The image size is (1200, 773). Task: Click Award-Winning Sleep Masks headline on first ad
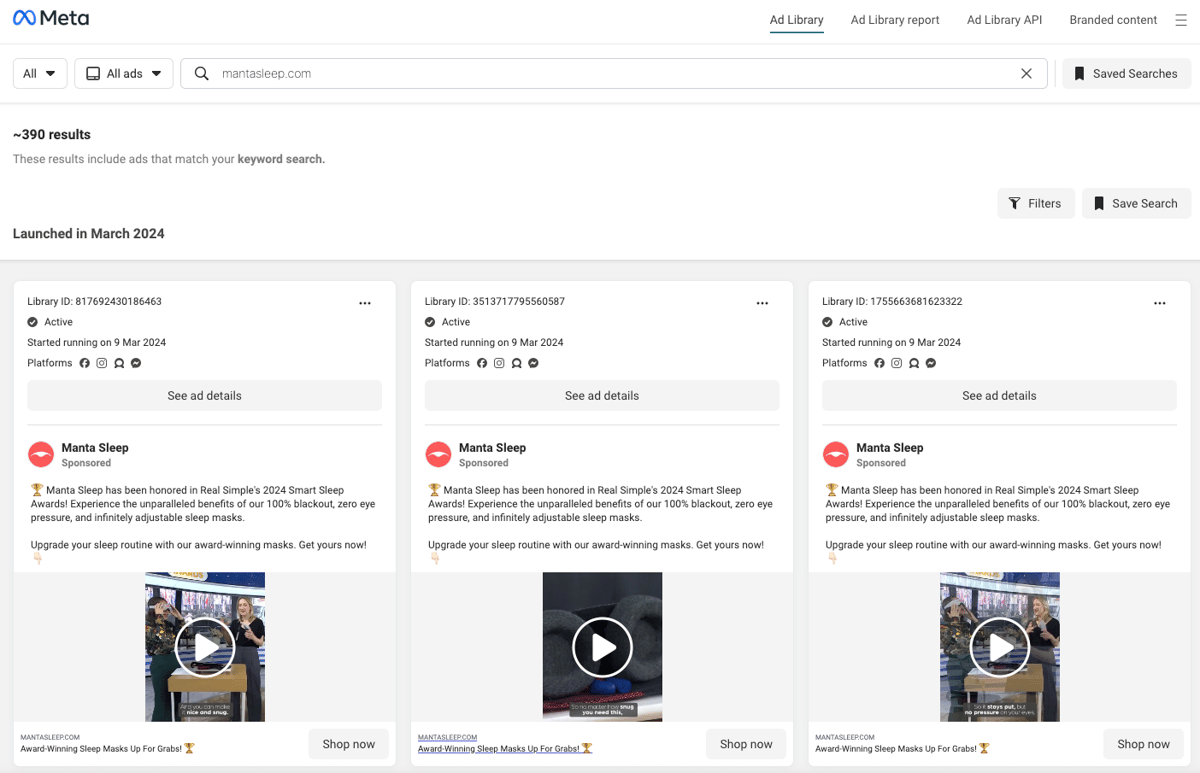pyautogui.click(x=108, y=748)
